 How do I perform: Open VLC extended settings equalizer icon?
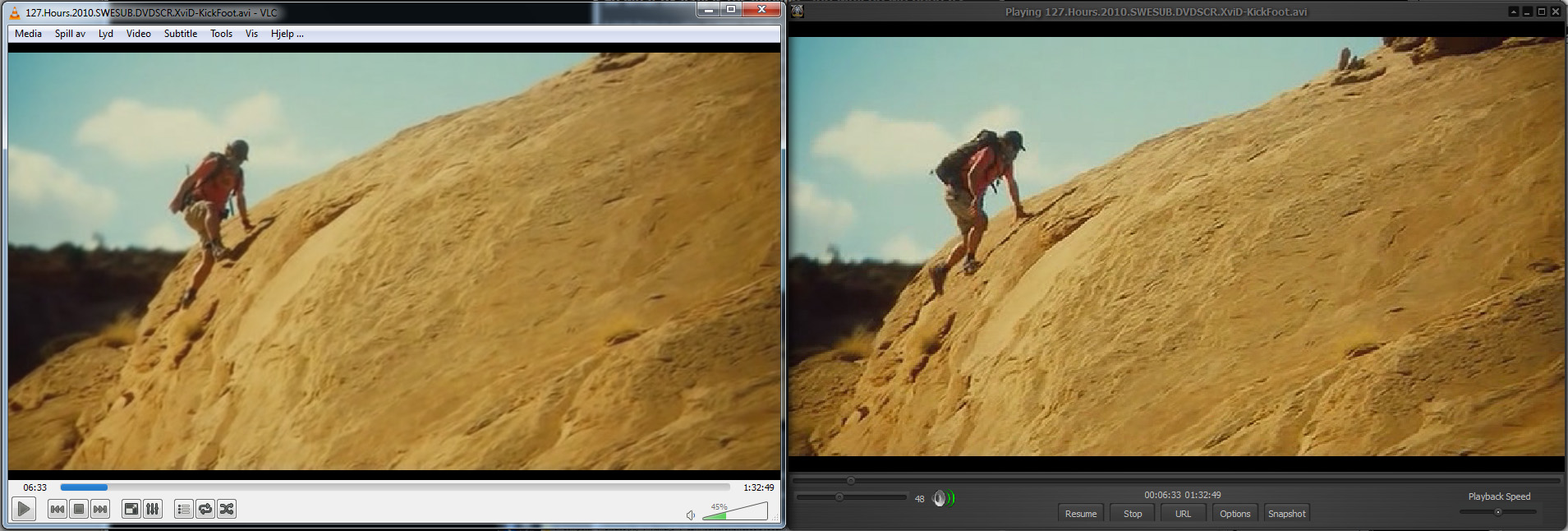pyautogui.click(x=153, y=510)
